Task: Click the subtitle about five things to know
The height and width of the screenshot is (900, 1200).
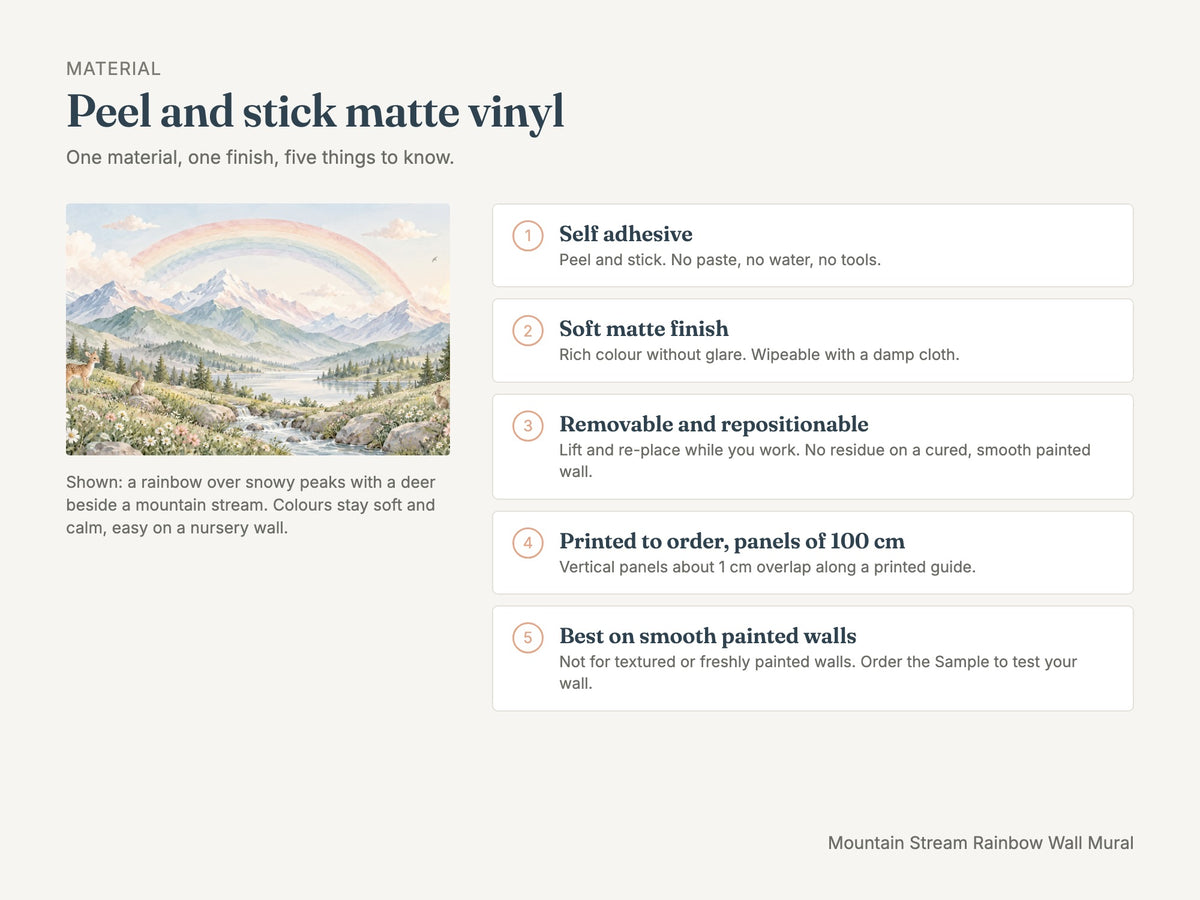Action: click(260, 158)
